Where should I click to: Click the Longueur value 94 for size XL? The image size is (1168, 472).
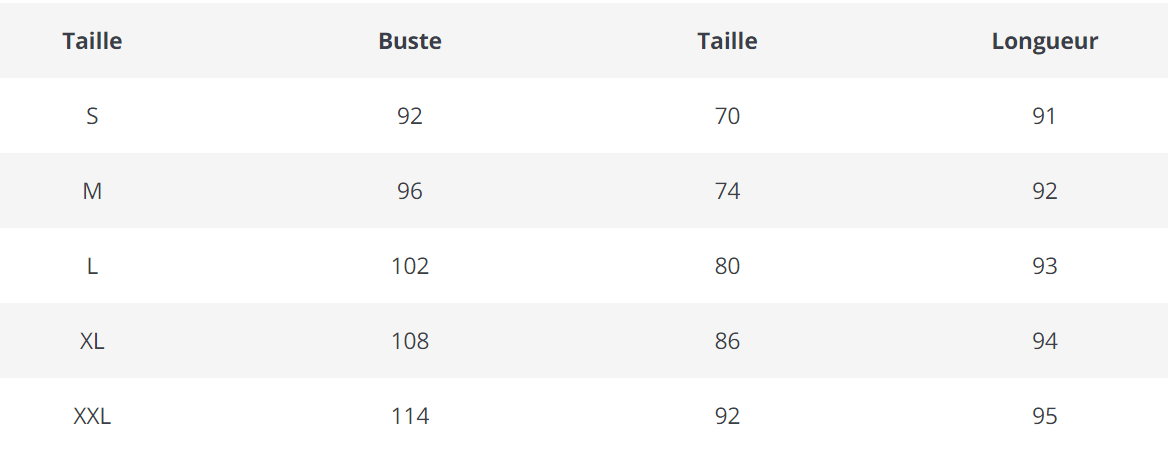point(1045,341)
